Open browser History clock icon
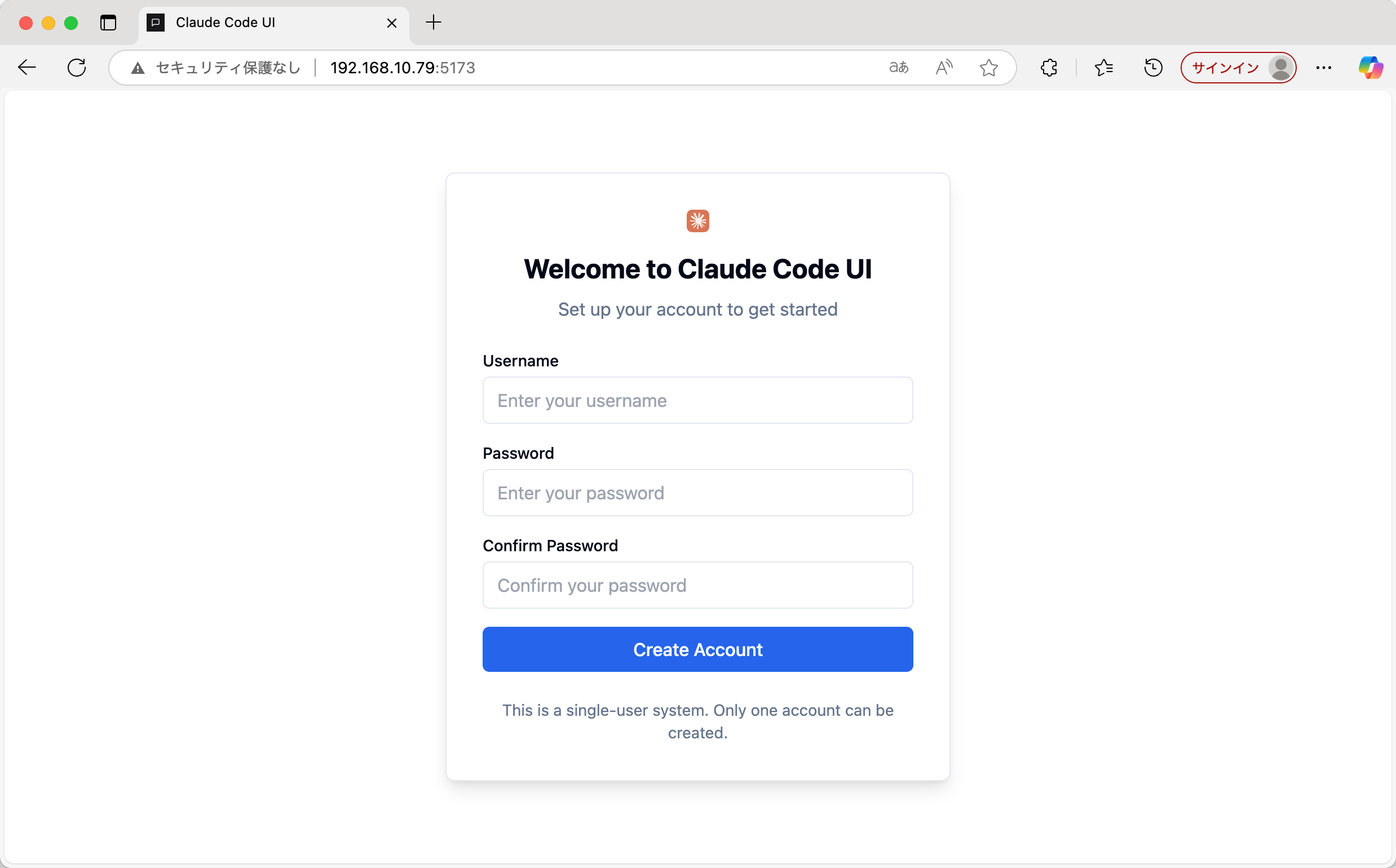The width and height of the screenshot is (1396, 868). [1152, 68]
